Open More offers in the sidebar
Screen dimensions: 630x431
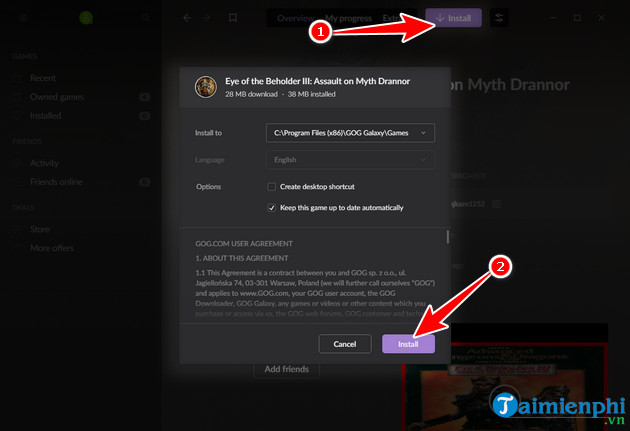pyautogui.click(x=52, y=248)
